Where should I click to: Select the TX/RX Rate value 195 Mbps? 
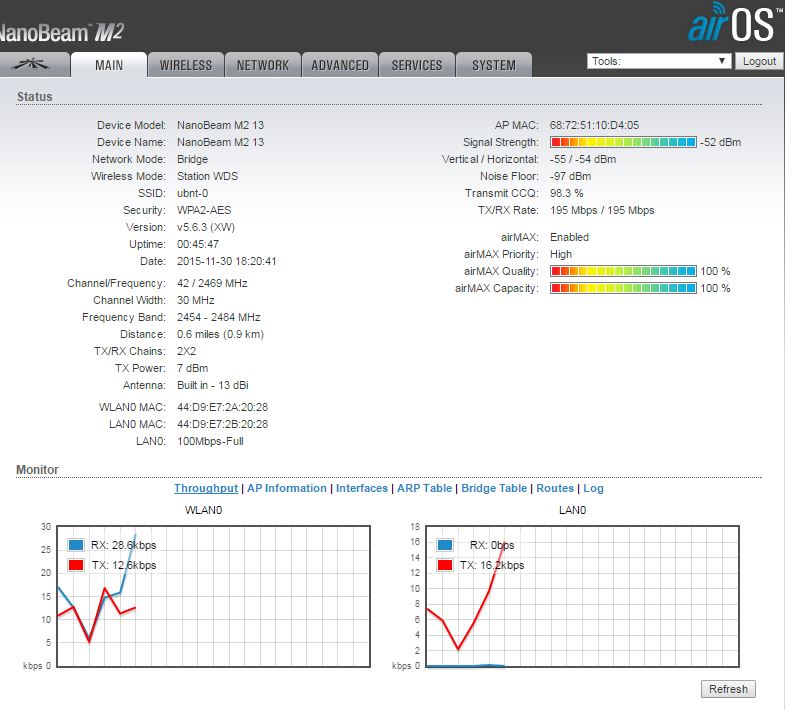click(602, 210)
